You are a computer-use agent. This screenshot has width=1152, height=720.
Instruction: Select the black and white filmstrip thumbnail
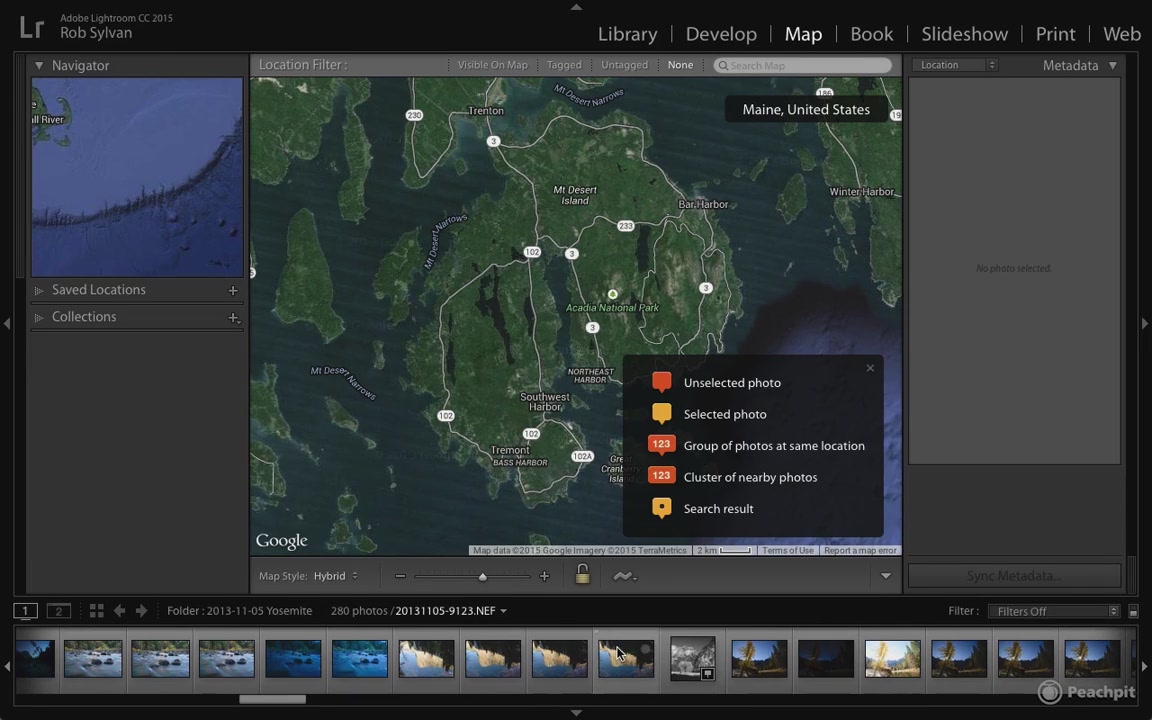692,658
